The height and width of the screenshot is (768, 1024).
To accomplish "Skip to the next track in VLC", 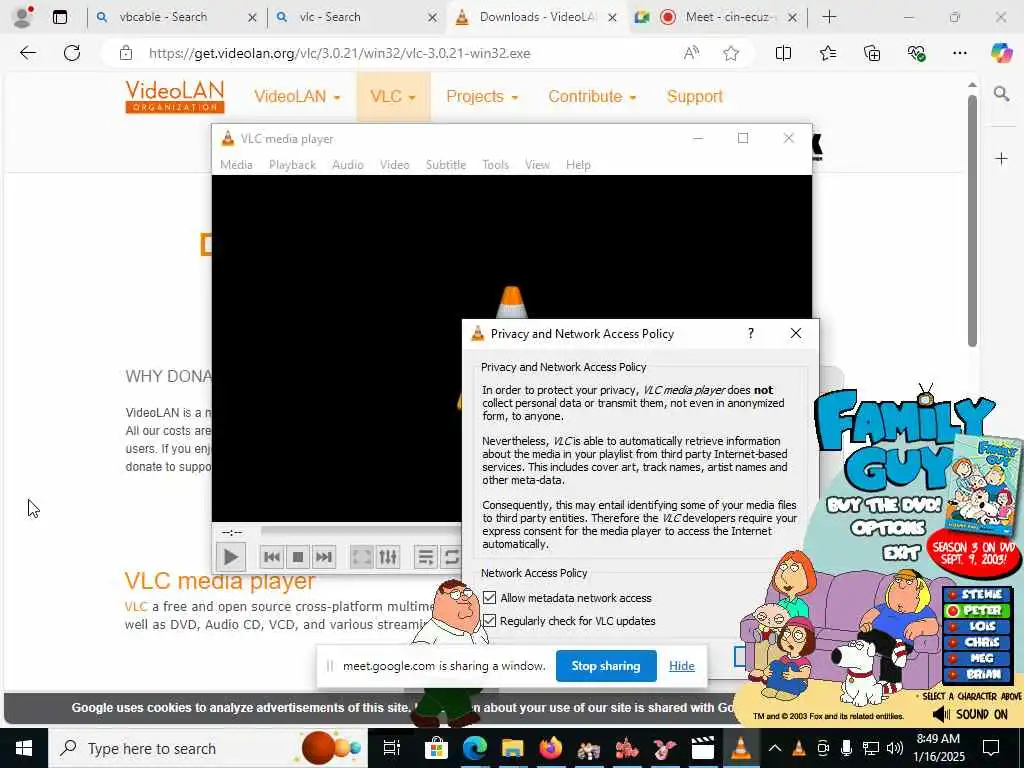I will pos(324,557).
